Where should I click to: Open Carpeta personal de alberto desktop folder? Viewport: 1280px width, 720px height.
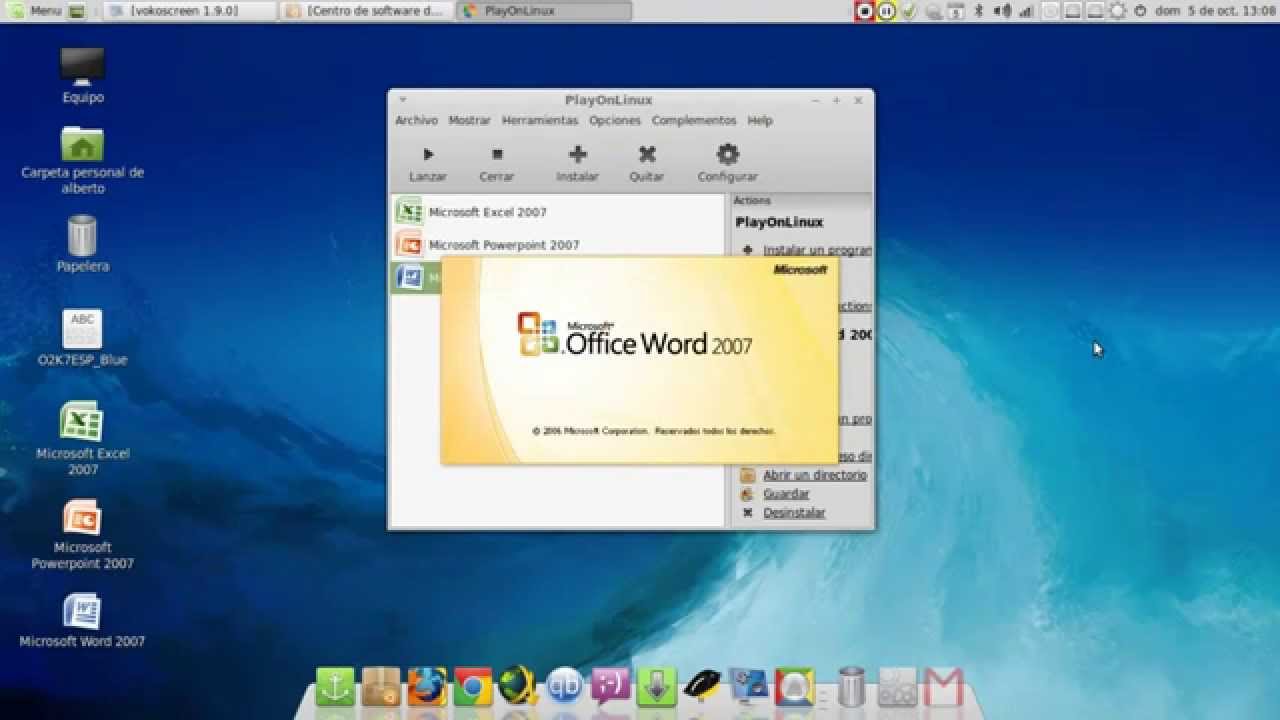click(83, 160)
